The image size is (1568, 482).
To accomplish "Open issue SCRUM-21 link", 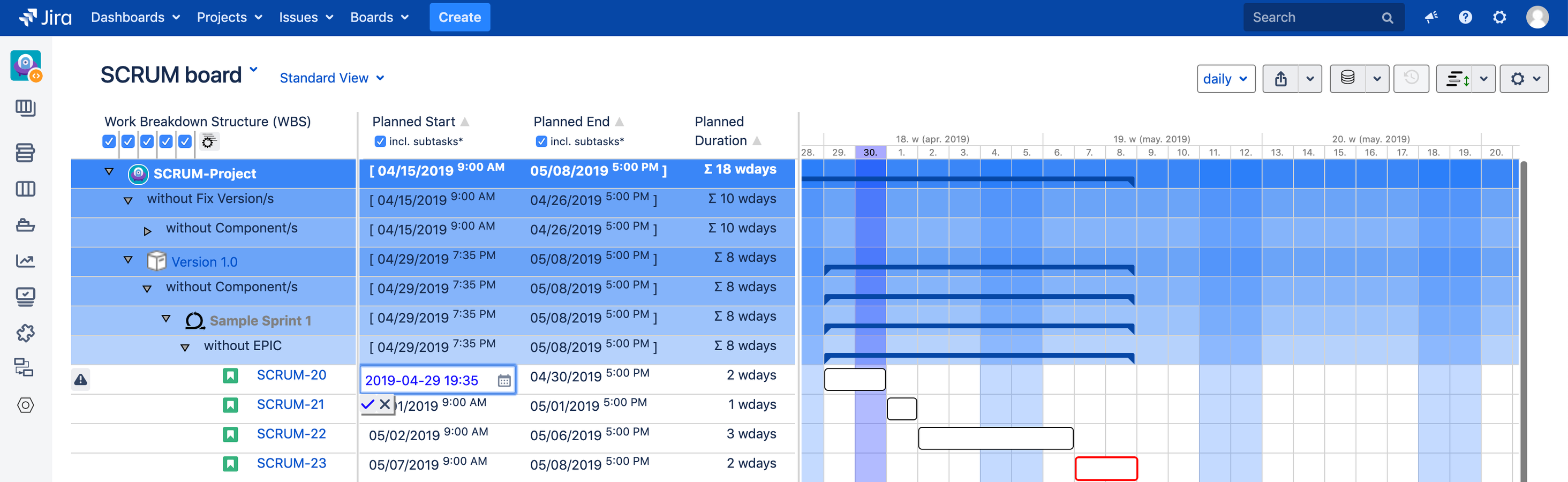I will point(290,404).
